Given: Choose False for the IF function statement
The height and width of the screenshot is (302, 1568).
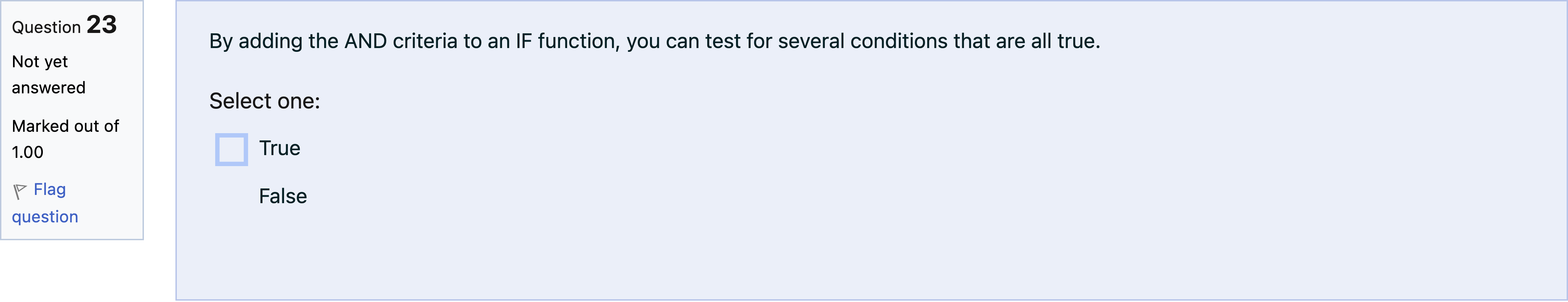Looking at the screenshot, I should point(283,196).
